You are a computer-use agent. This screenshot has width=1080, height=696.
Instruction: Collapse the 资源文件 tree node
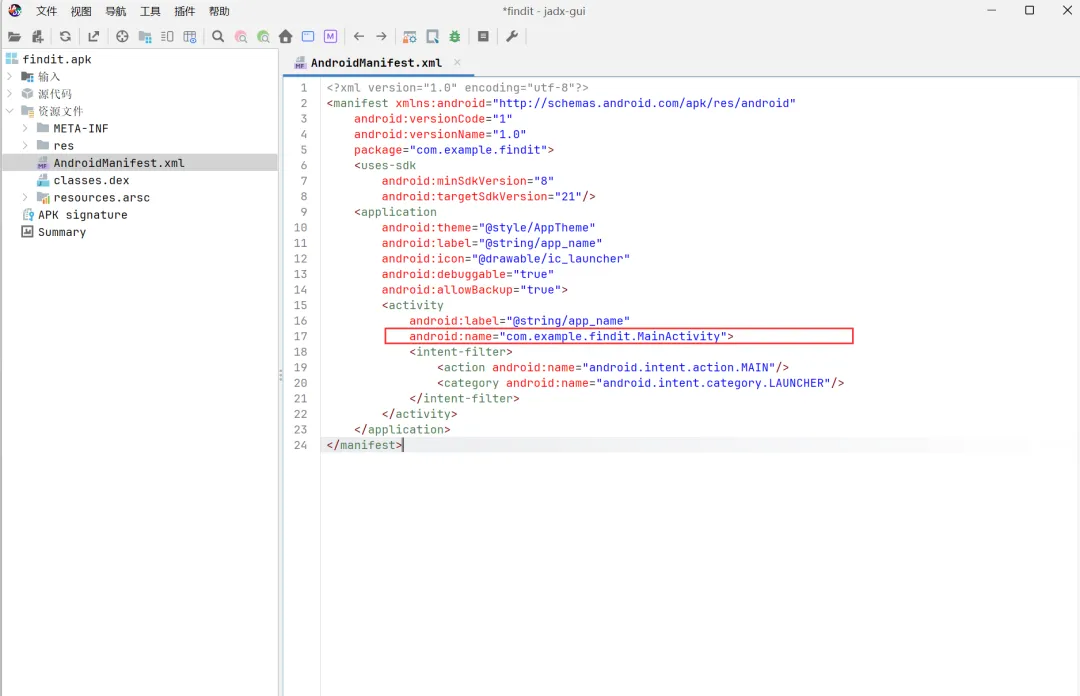tap(10, 111)
